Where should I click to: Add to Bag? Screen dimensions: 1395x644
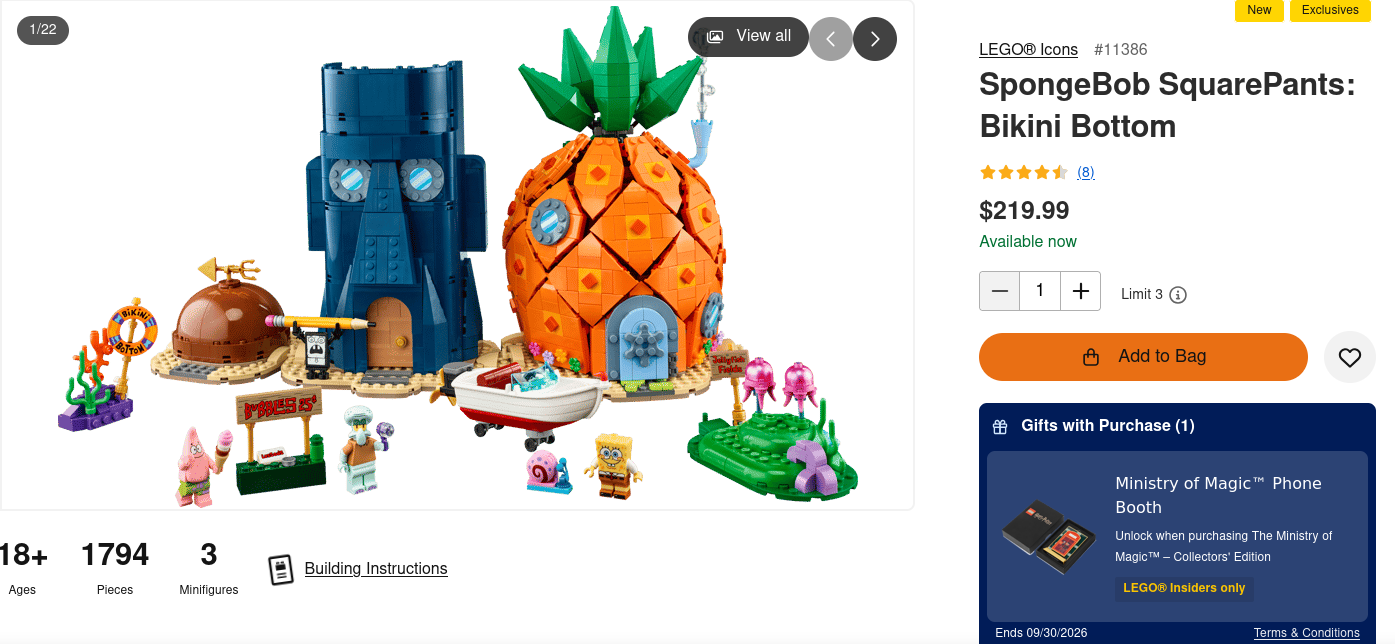pyautogui.click(x=1143, y=357)
